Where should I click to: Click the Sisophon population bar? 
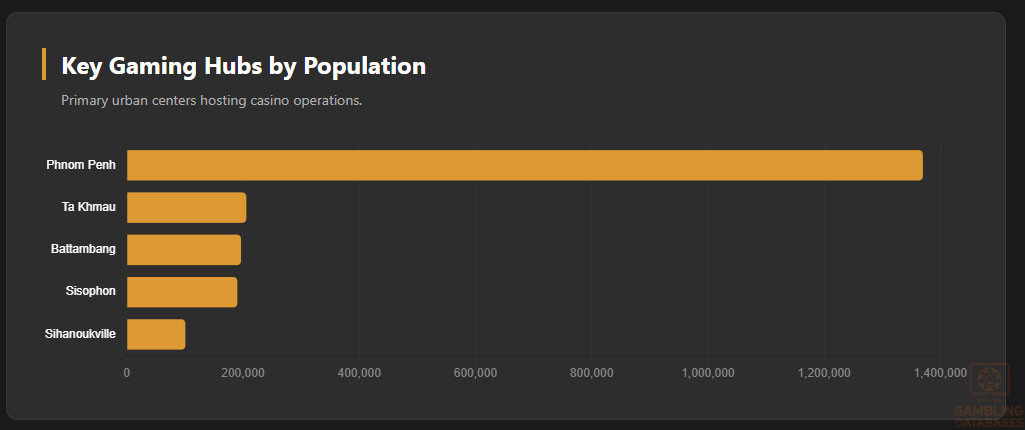181,291
